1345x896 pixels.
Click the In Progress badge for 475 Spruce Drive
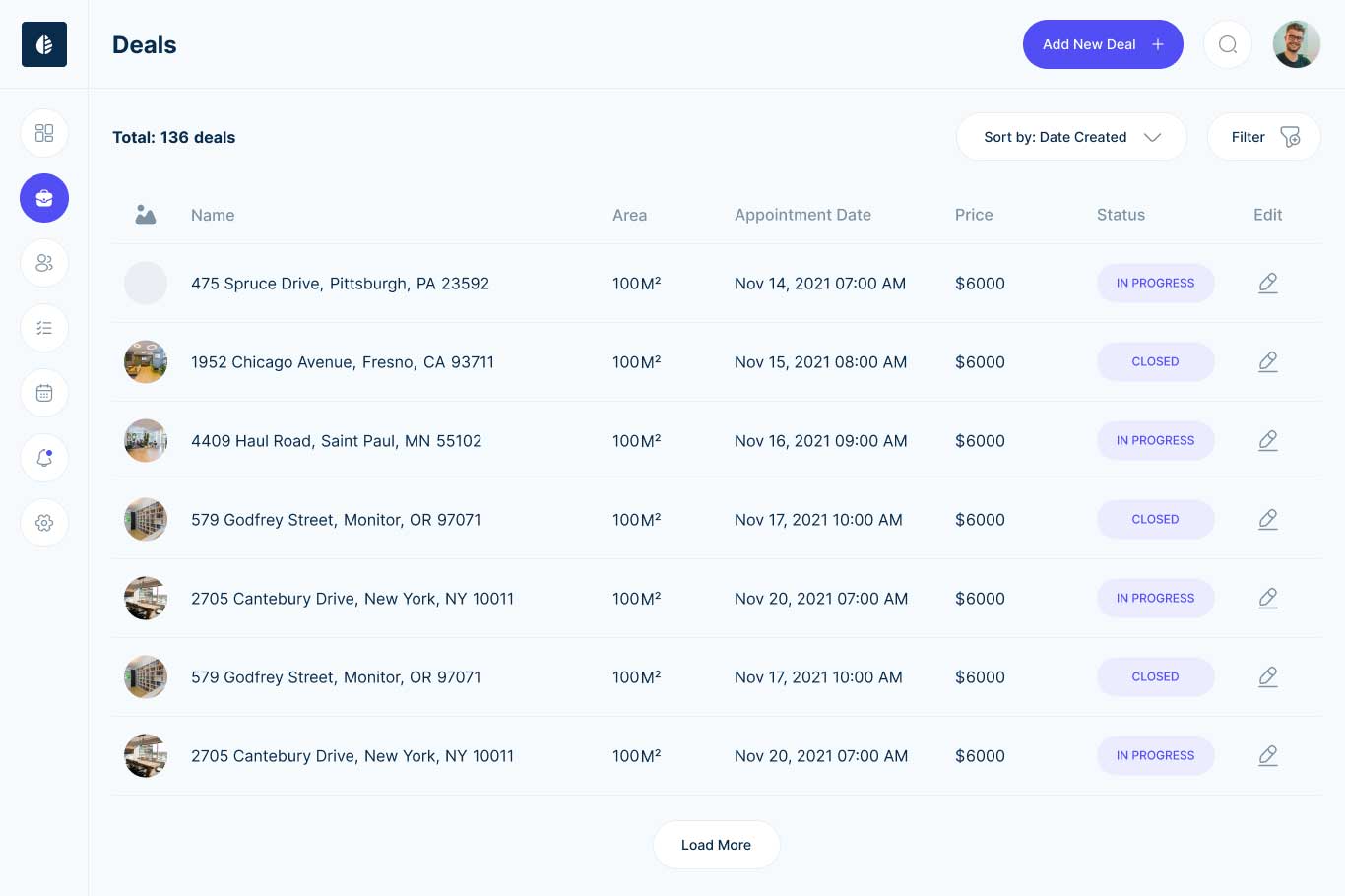click(x=1156, y=284)
